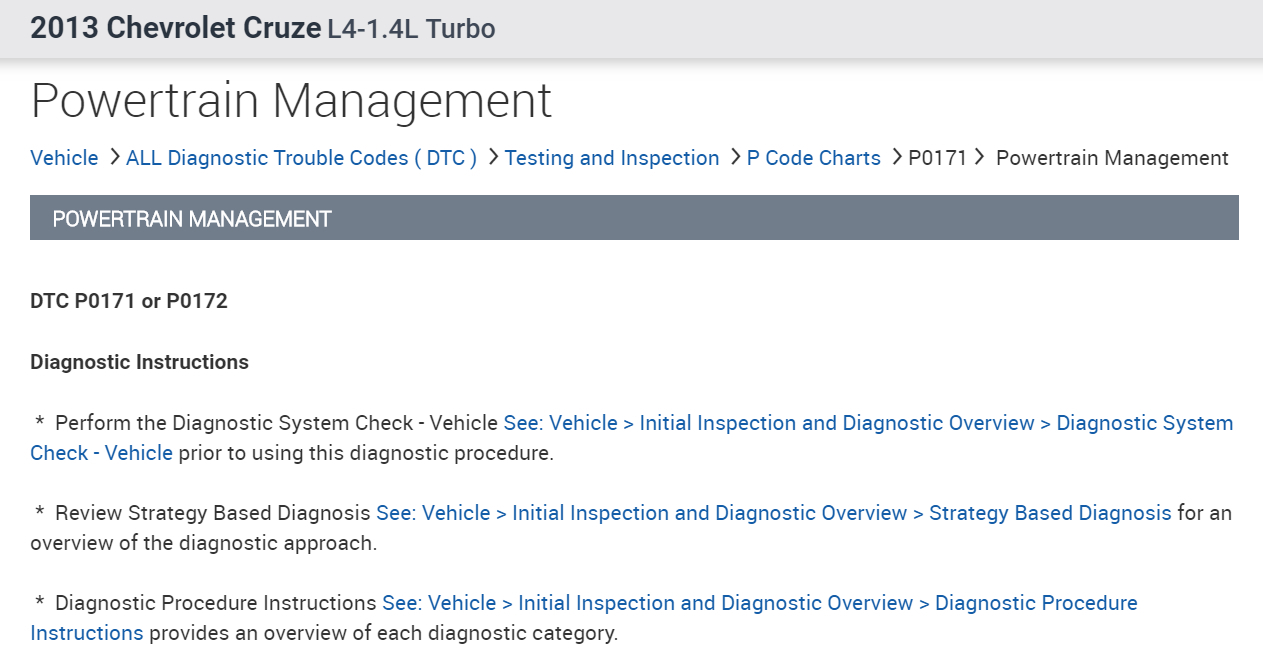The image size is (1263, 672).
Task: Select the P0171 breadcrumb item
Action: tap(938, 158)
